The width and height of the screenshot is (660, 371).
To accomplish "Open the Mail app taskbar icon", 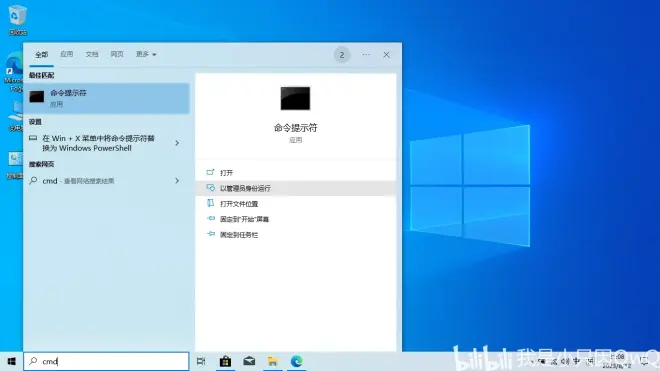I will pos(249,361).
